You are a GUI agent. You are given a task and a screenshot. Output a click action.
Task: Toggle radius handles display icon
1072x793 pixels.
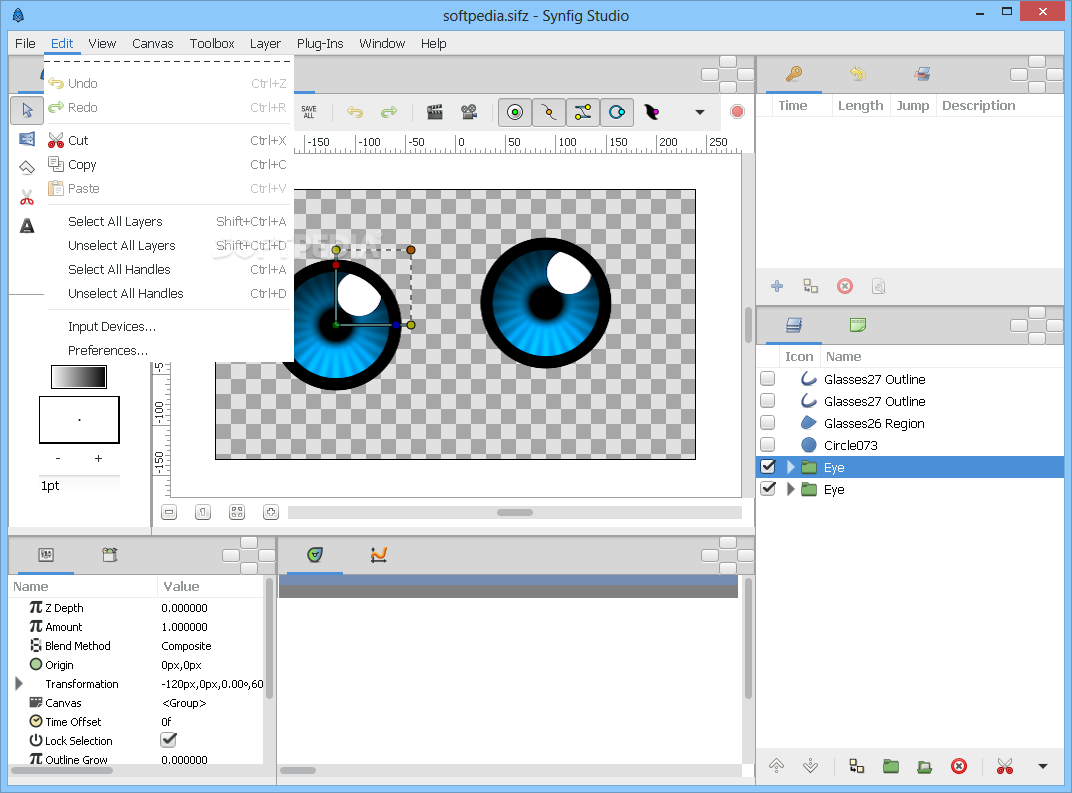point(617,112)
